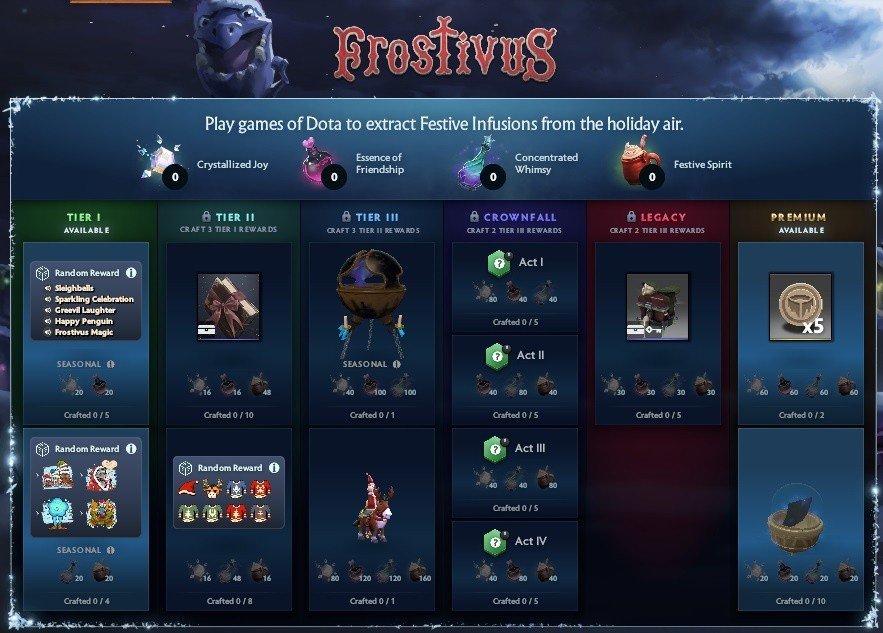Click the Act I green hexagon icon
883x633 pixels.
tap(499, 263)
